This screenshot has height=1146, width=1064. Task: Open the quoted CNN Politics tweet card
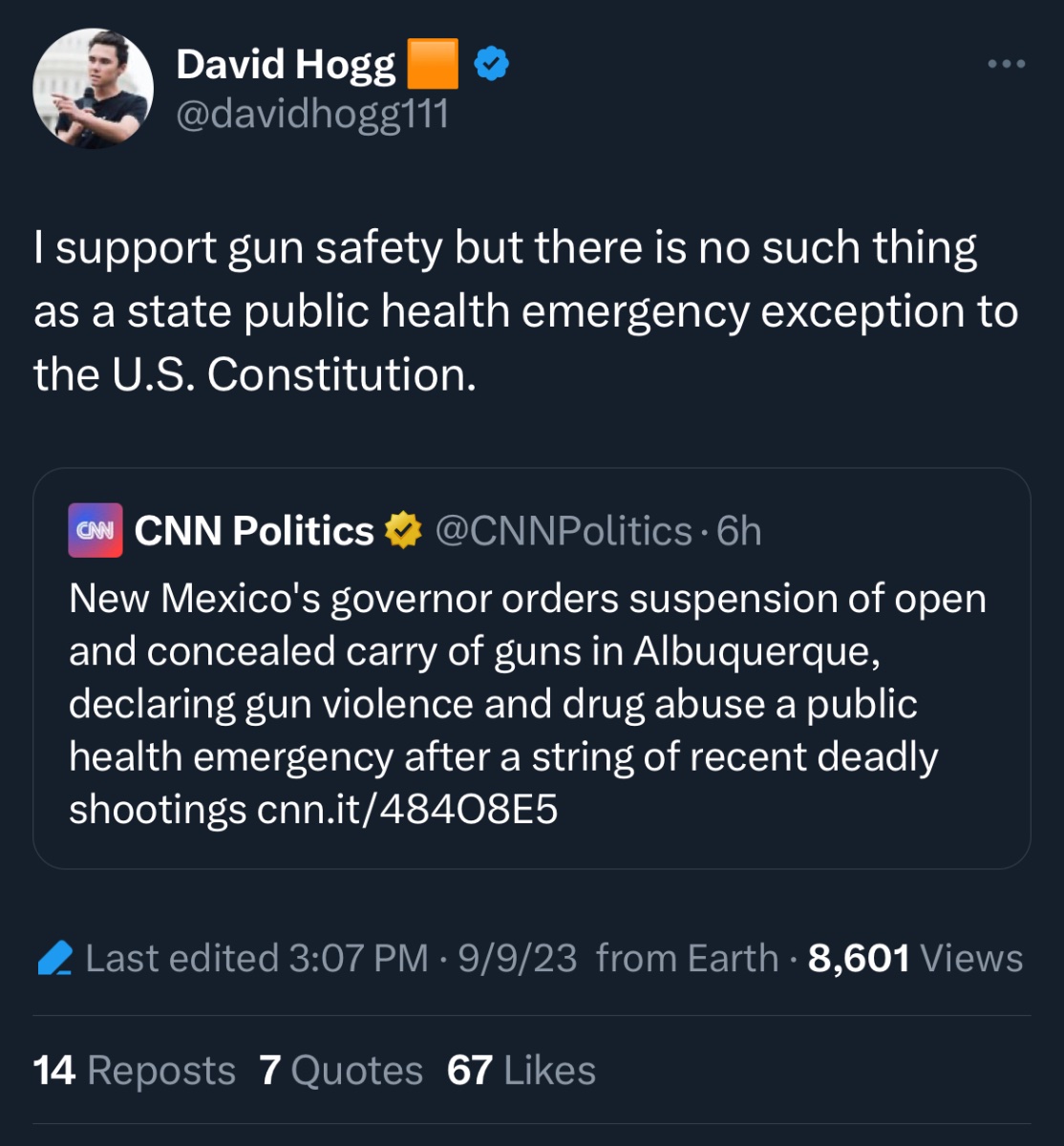point(532,668)
